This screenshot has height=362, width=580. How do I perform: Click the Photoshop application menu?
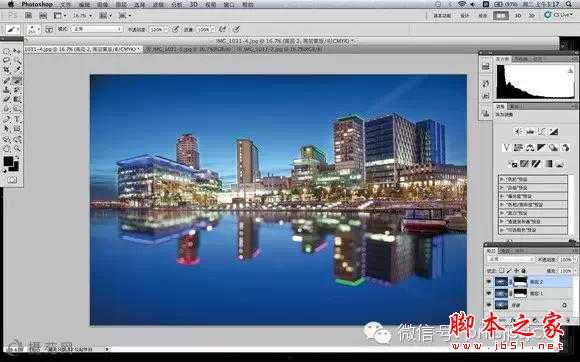[37, 4]
